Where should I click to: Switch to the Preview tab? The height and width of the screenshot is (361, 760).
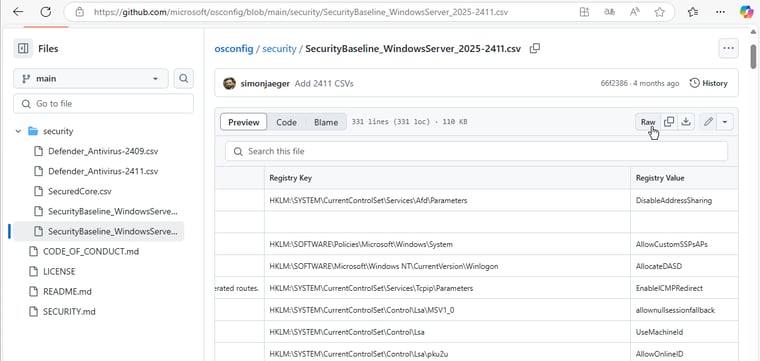pyautogui.click(x=243, y=122)
